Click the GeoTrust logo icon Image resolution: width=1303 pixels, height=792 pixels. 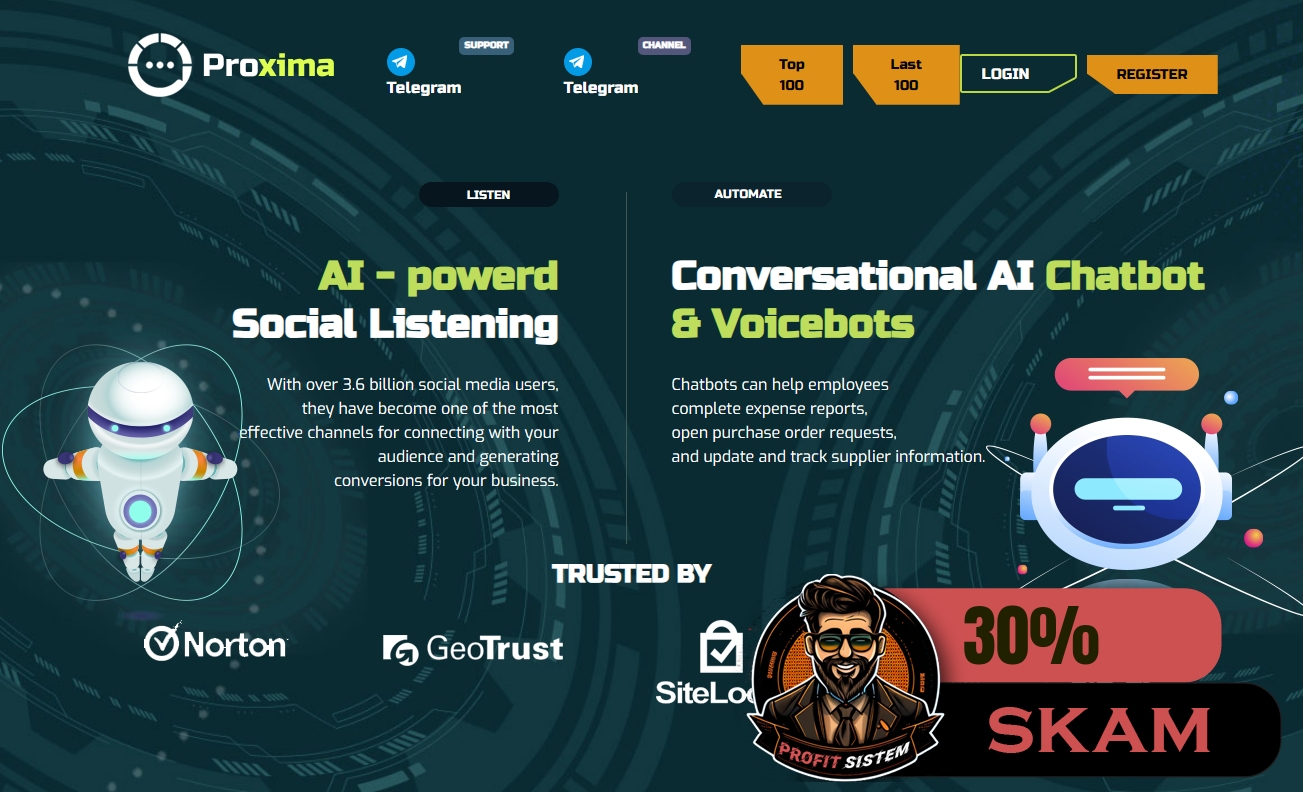coord(401,650)
